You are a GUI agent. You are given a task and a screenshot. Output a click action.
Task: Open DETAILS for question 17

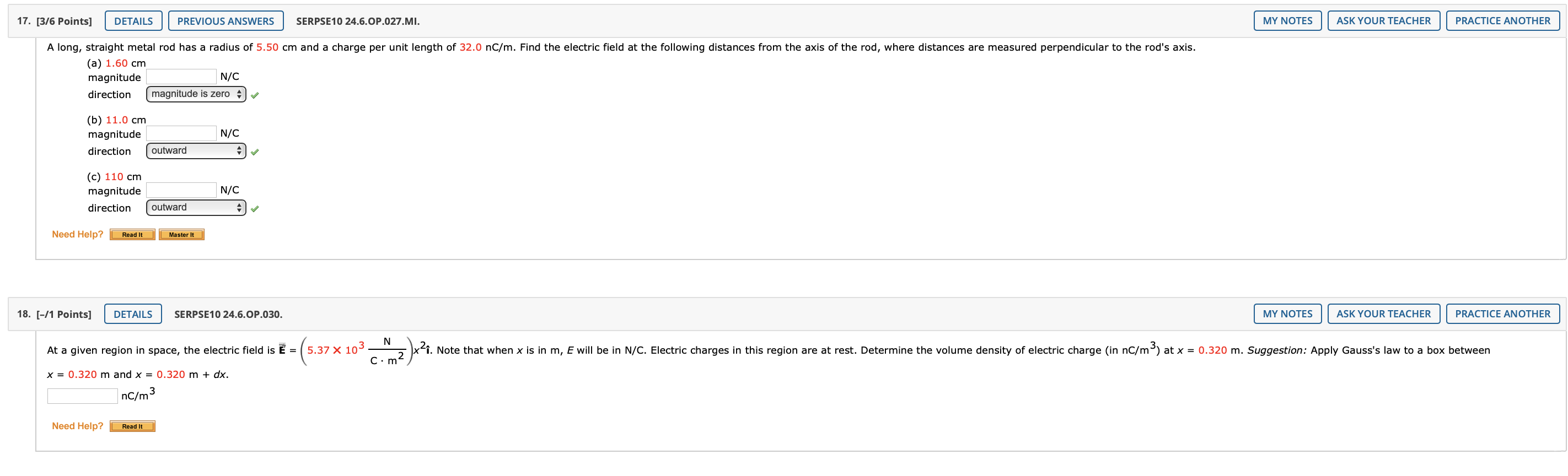133,21
